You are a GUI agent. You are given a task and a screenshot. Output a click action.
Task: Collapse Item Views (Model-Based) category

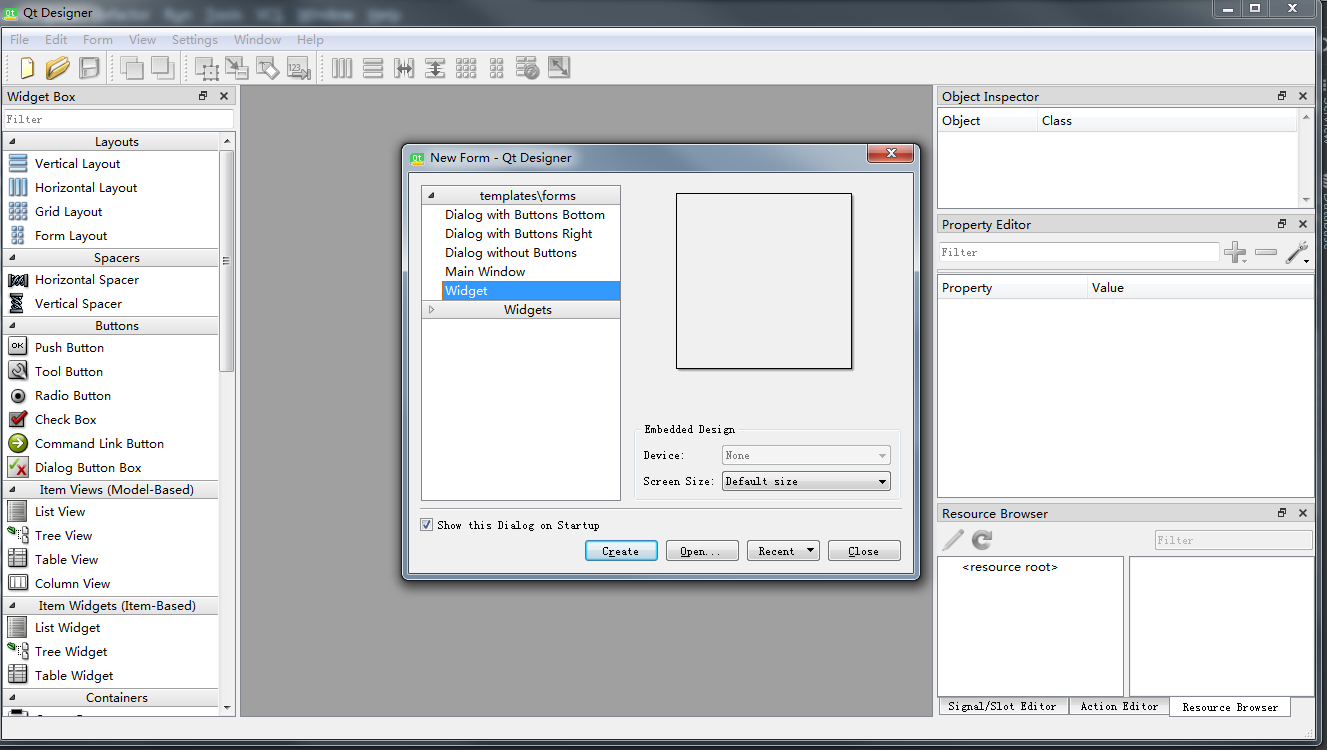tap(13, 490)
